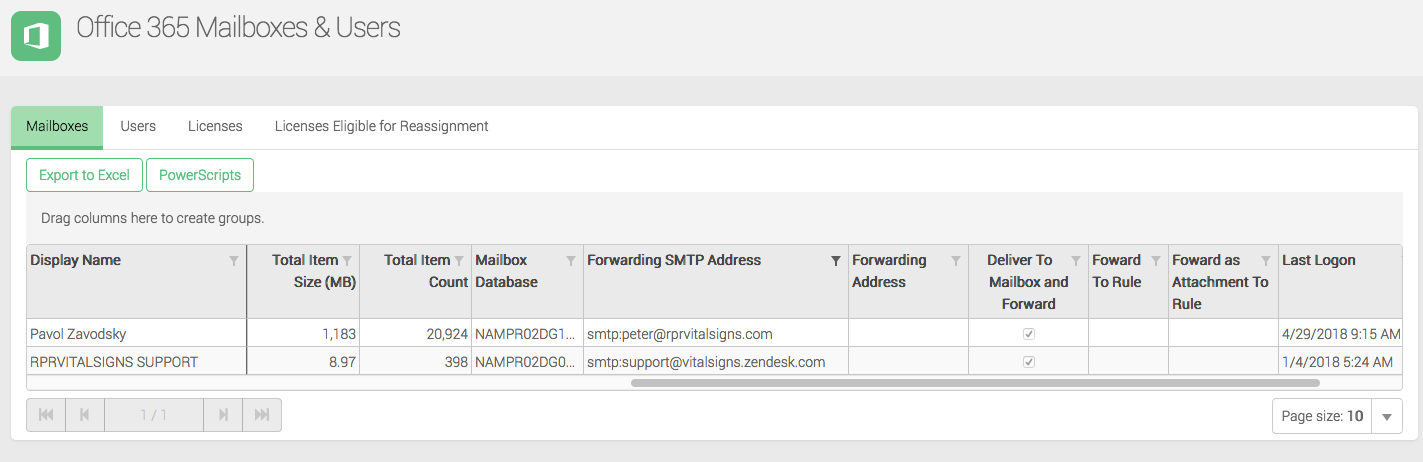Select the RPRVITALSIGNS SUPPORT name cell
1423x462 pixels.
coord(136,362)
